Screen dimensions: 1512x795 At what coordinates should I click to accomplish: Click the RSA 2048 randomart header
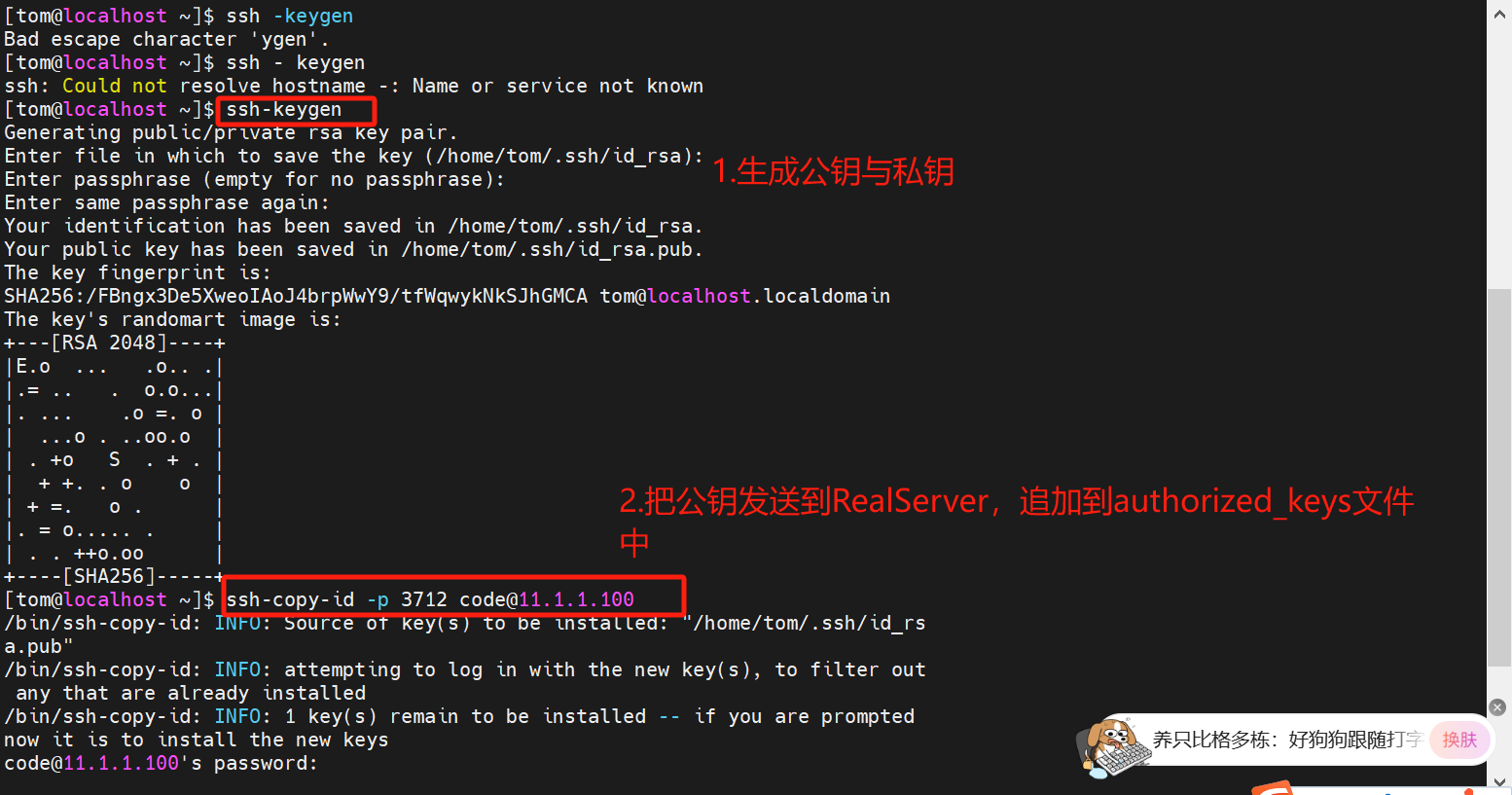(x=115, y=343)
